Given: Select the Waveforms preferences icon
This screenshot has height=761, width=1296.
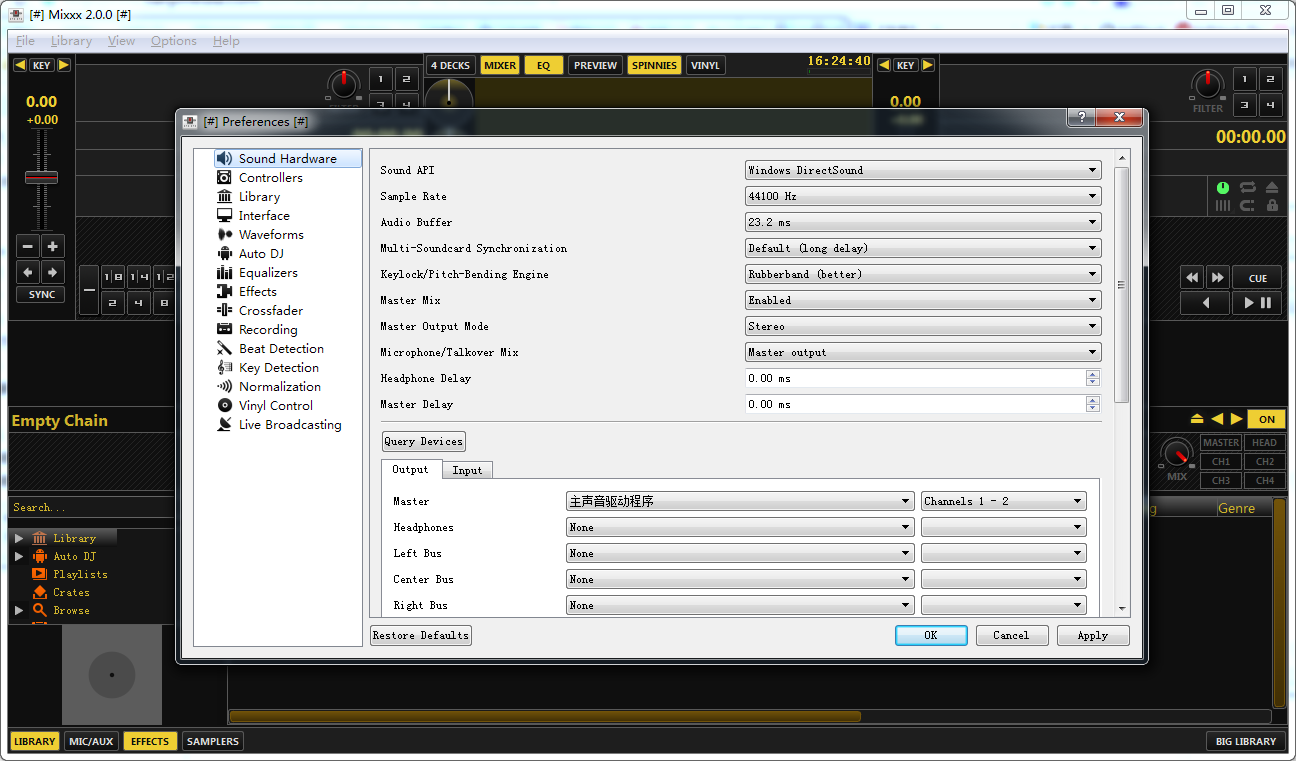Looking at the screenshot, I should [225, 235].
